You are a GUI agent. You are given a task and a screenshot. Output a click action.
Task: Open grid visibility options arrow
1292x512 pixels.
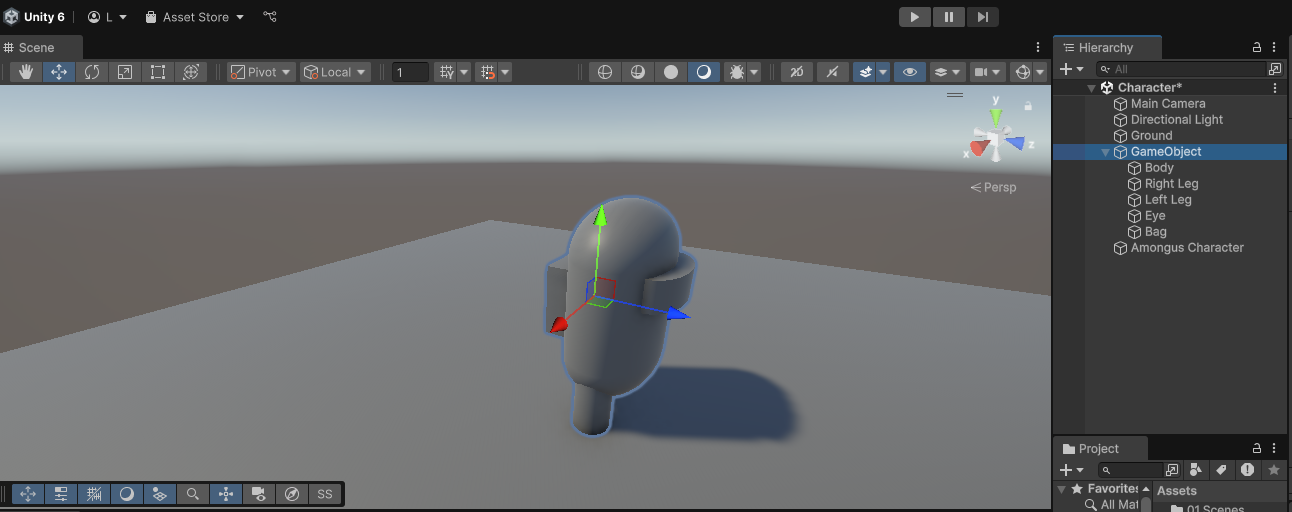pos(465,72)
